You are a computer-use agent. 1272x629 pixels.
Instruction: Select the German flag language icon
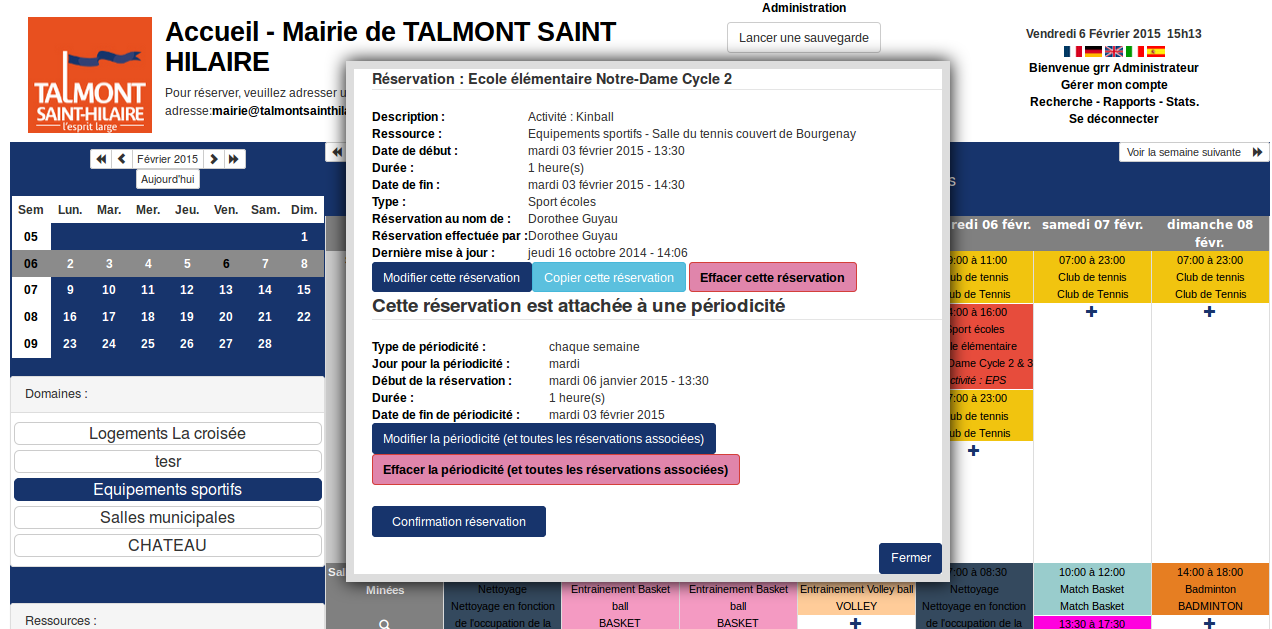pos(1093,51)
